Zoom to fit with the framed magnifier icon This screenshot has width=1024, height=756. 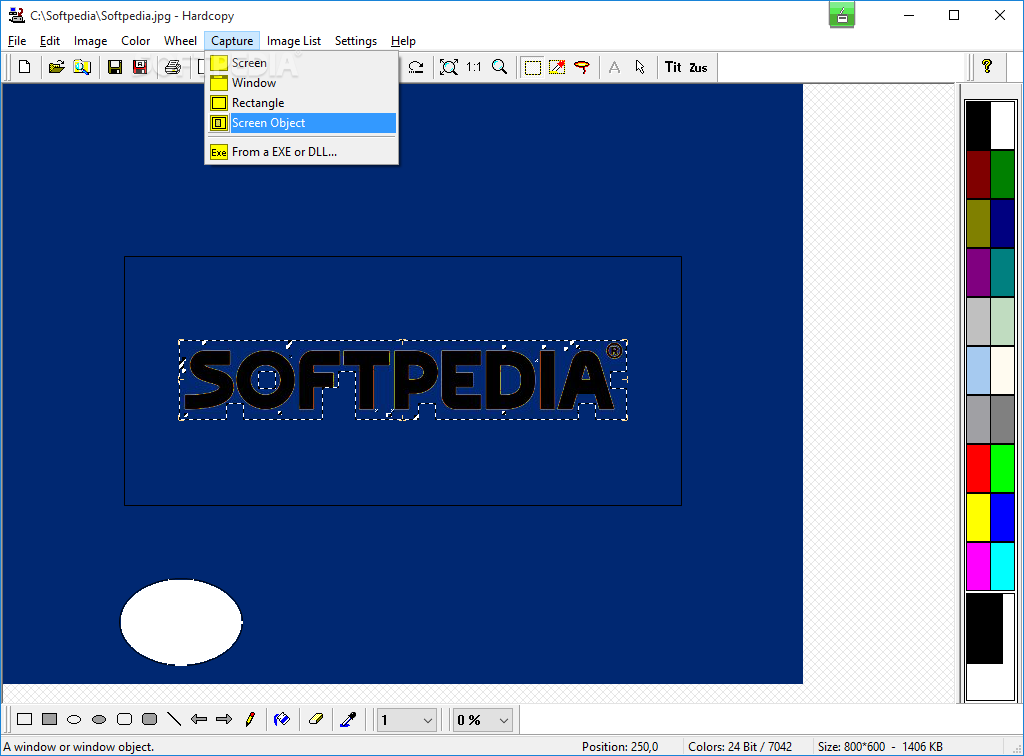pyautogui.click(x=449, y=67)
